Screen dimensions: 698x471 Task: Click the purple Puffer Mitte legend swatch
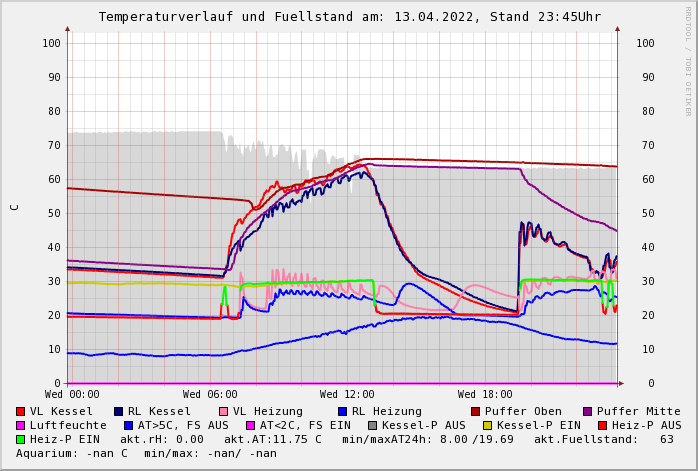tap(588, 411)
